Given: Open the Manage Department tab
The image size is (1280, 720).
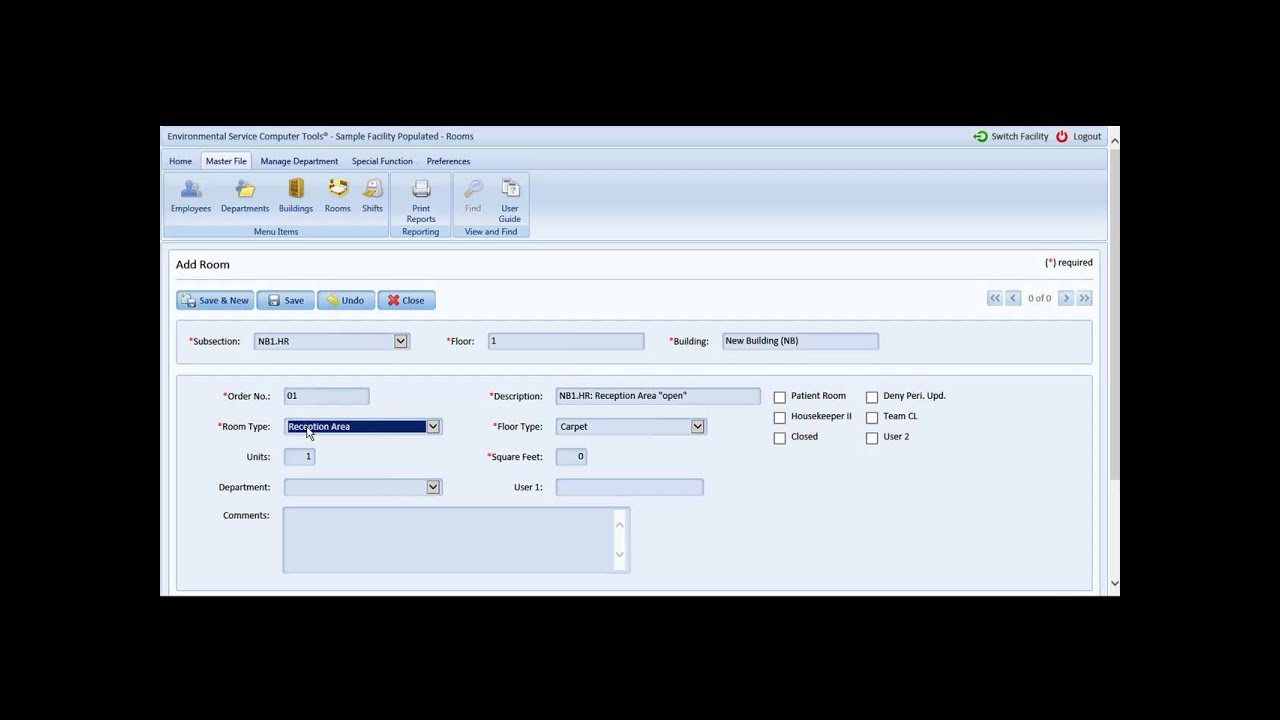Looking at the screenshot, I should [299, 161].
